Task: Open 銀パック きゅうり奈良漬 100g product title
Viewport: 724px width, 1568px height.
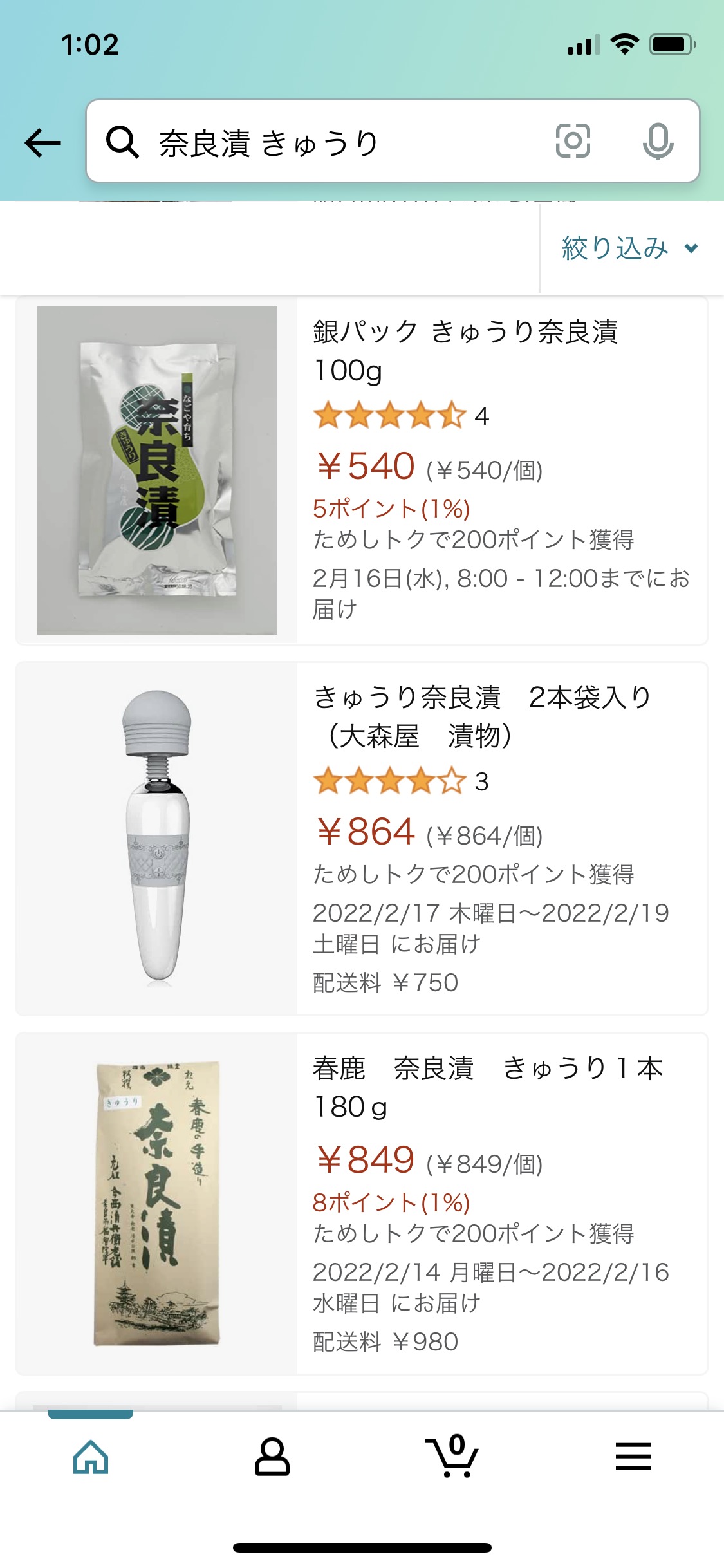Action: pyautogui.click(x=465, y=351)
